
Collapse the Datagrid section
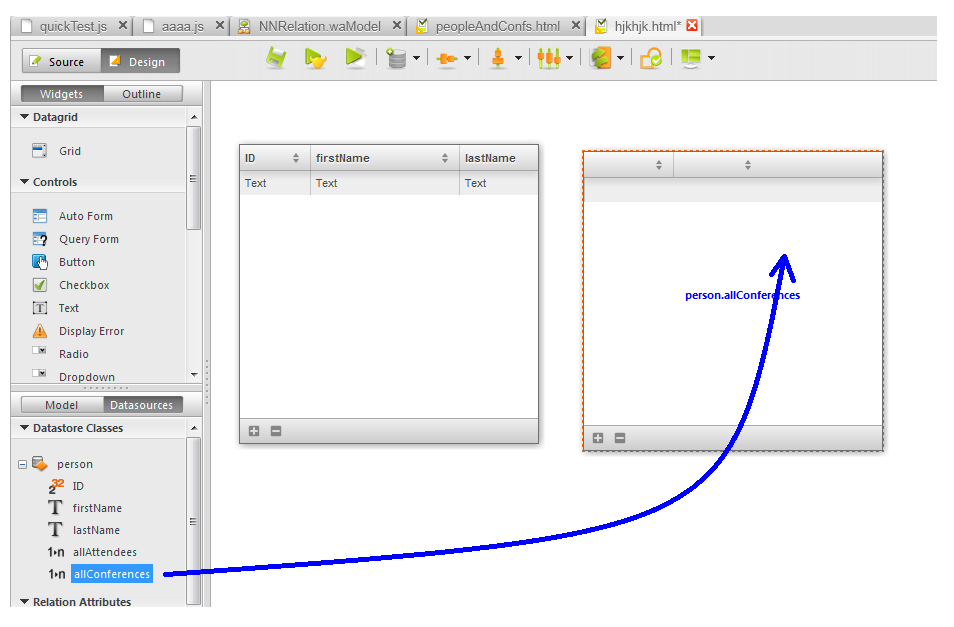(x=25, y=117)
